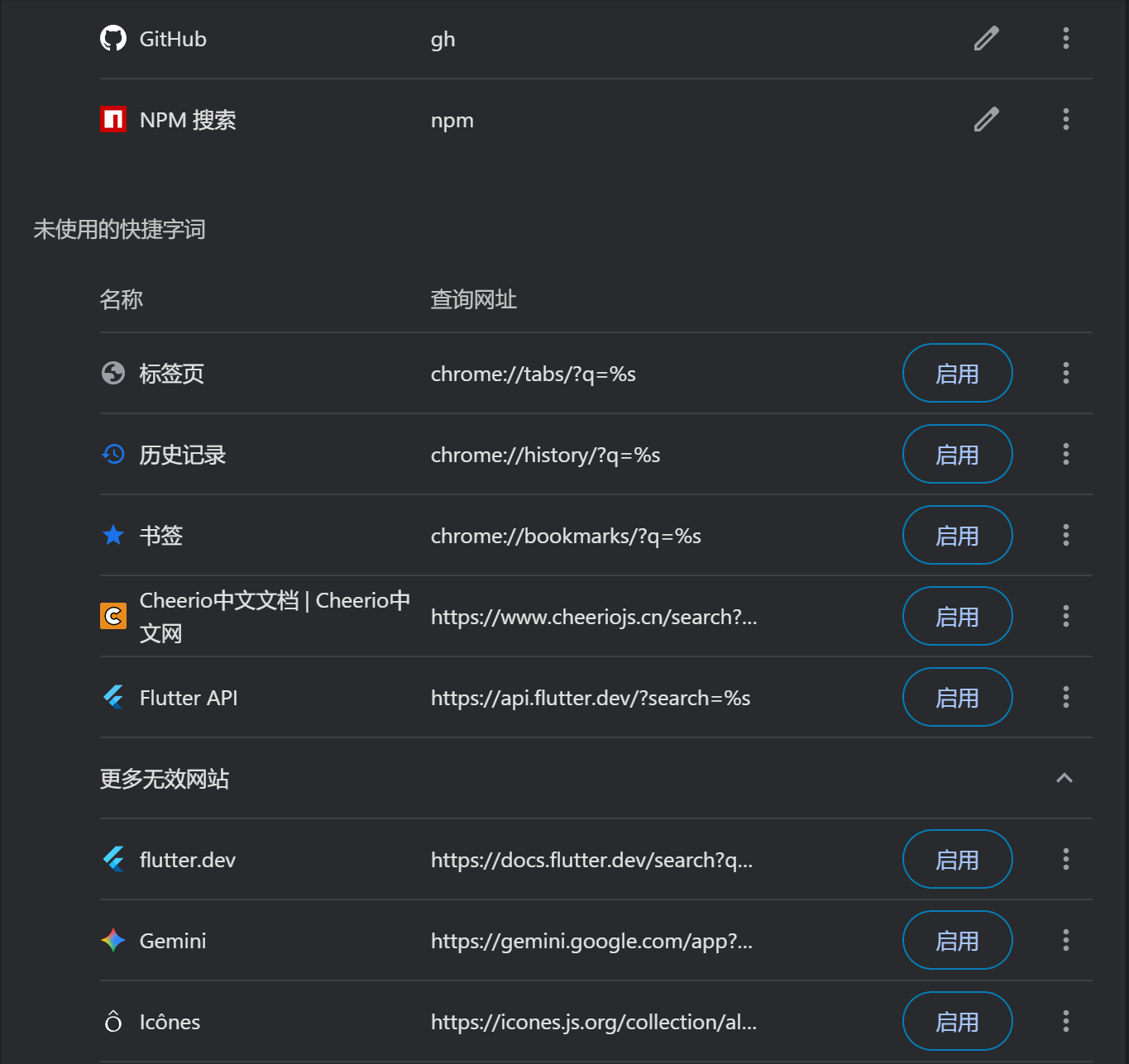This screenshot has height=1064, width=1129.
Task: Enable the flutter.dev search entry
Action: [957, 859]
